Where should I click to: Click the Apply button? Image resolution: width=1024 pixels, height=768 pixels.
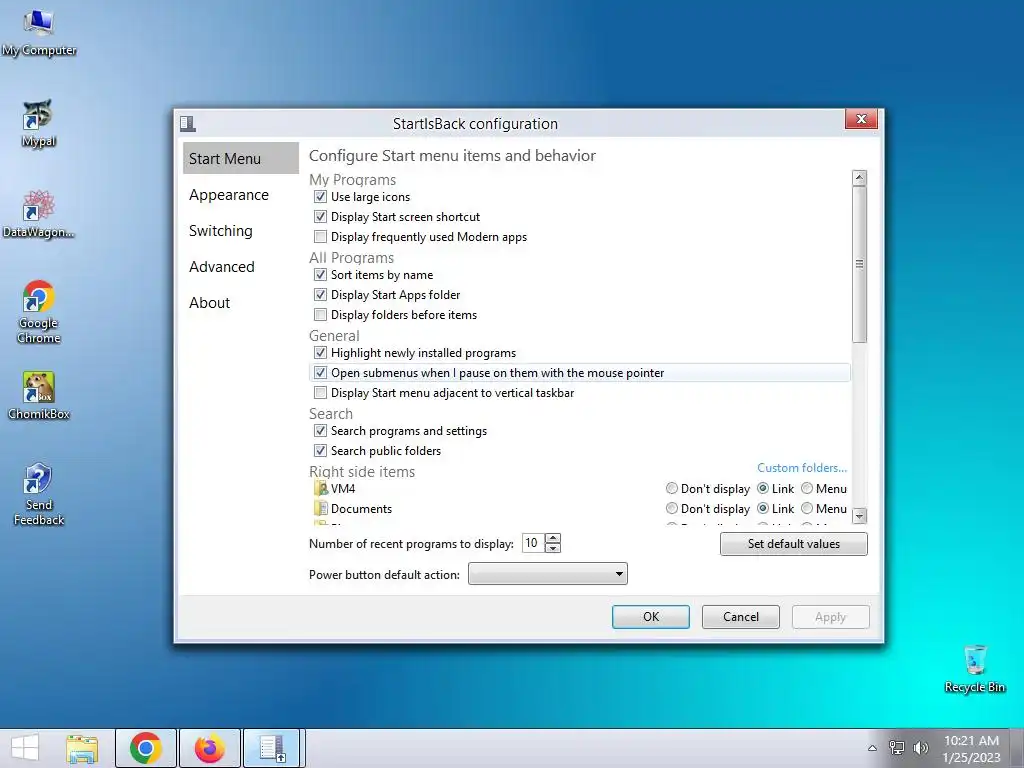tap(831, 617)
